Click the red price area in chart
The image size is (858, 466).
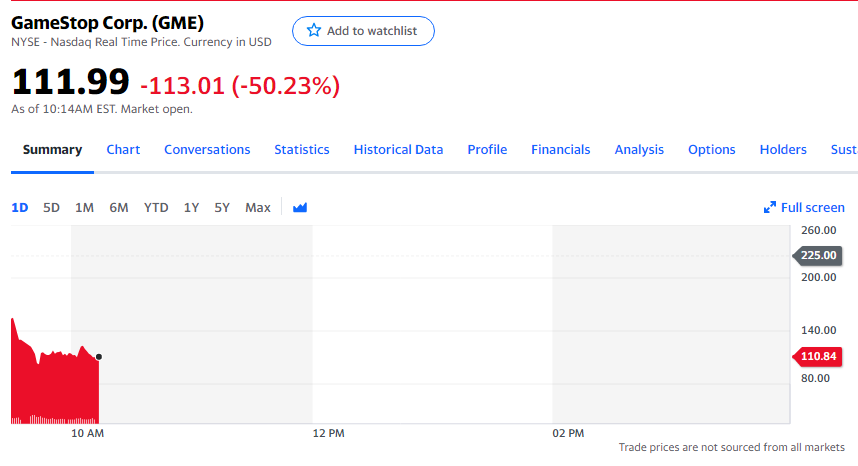pos(55,388)
